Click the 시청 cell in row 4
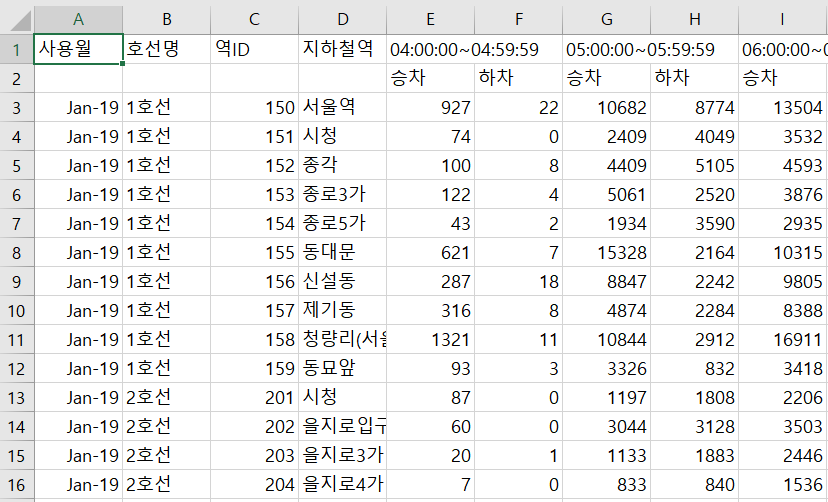The width and height of the screenshot is (828, 502). [342, 137]
